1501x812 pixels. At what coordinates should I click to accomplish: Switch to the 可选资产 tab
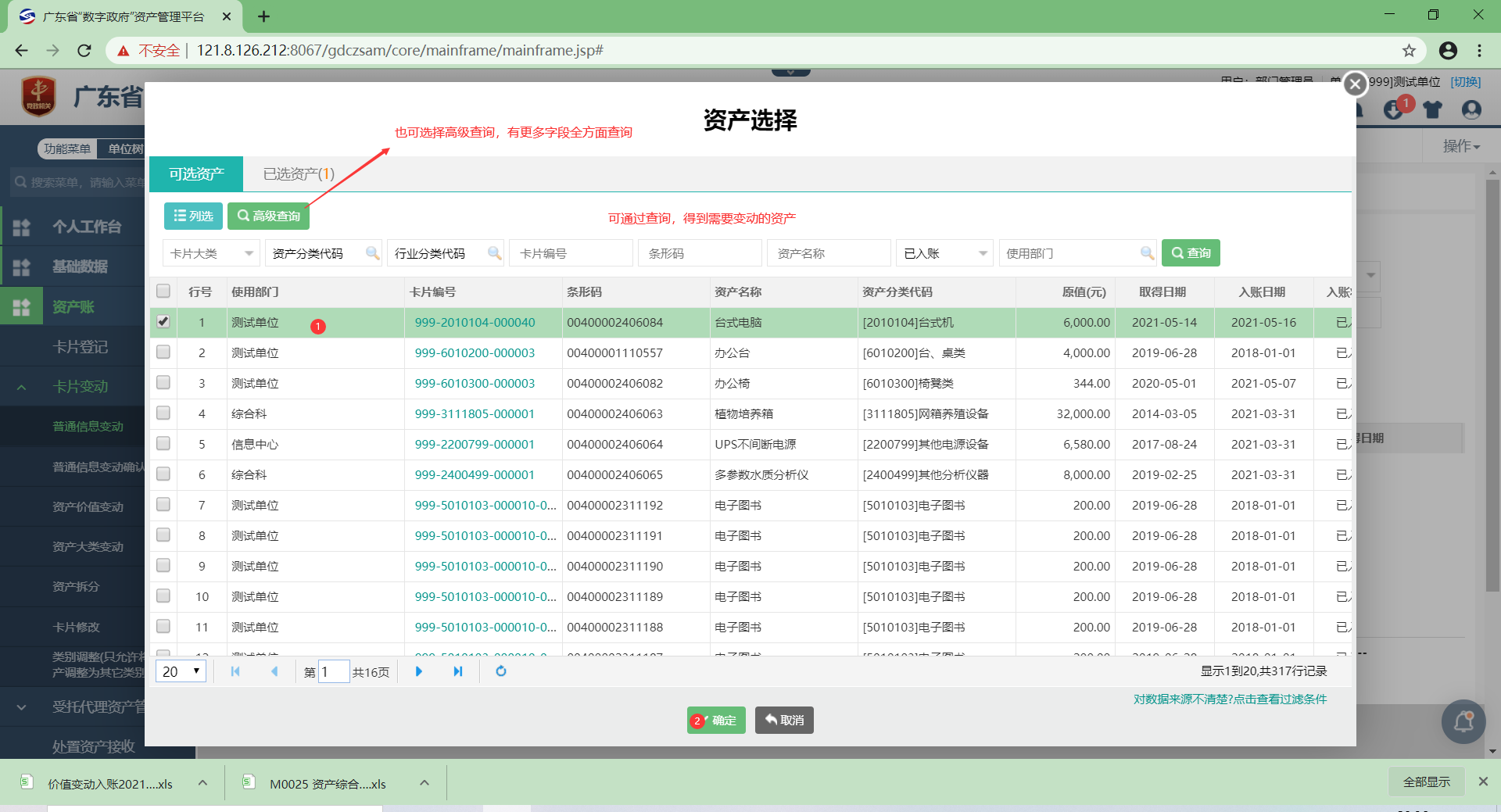click(x=196, y=173)
